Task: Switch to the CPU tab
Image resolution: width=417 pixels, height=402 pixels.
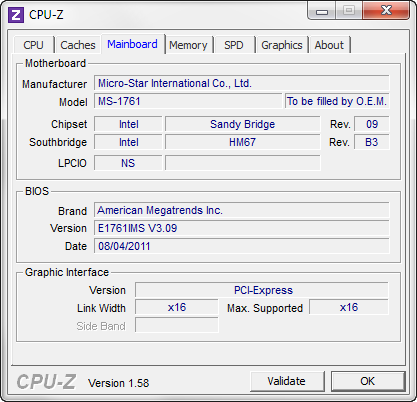Action: (x=33, y=45)
